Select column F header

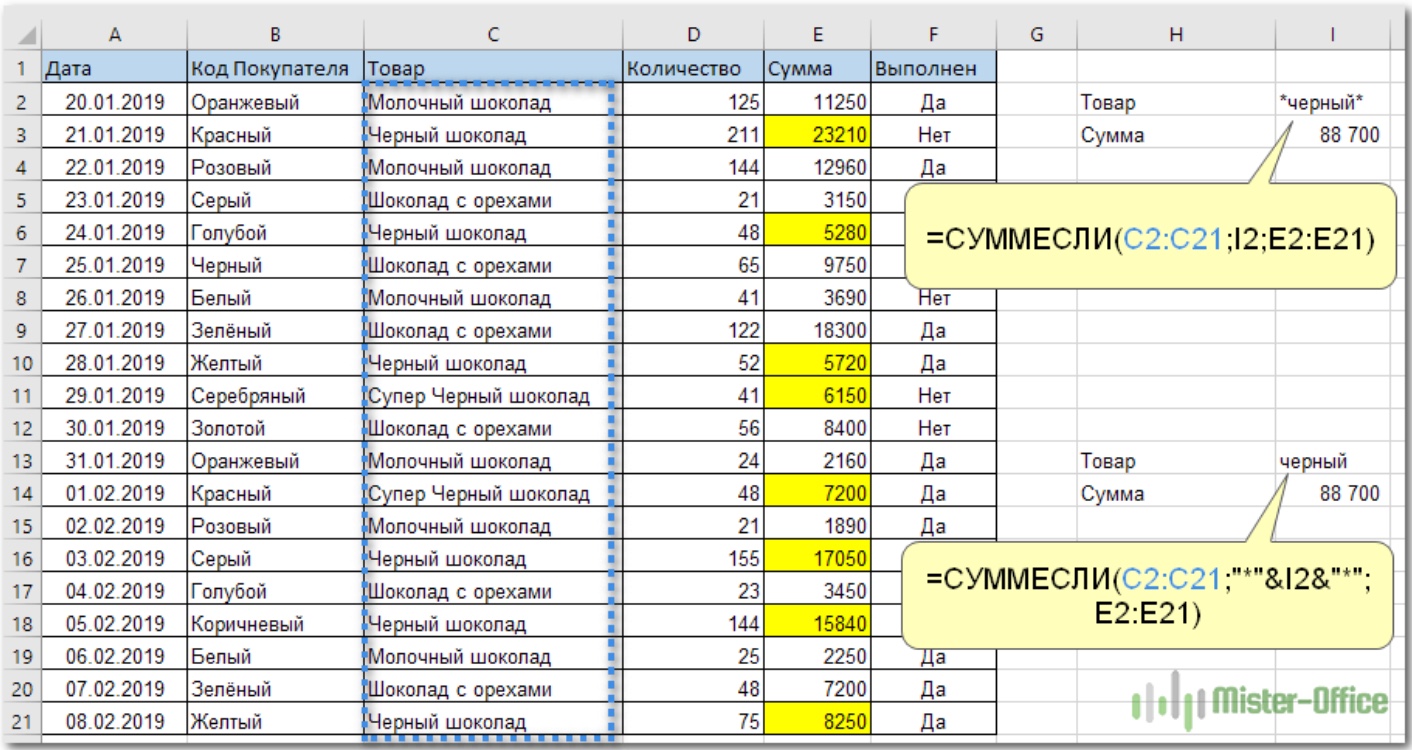tap(933, 34)
